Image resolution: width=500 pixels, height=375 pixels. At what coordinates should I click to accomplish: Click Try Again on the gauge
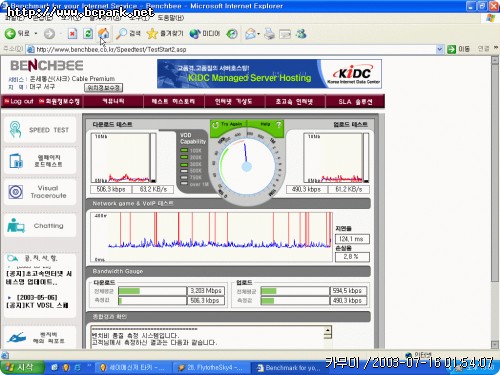229,124
